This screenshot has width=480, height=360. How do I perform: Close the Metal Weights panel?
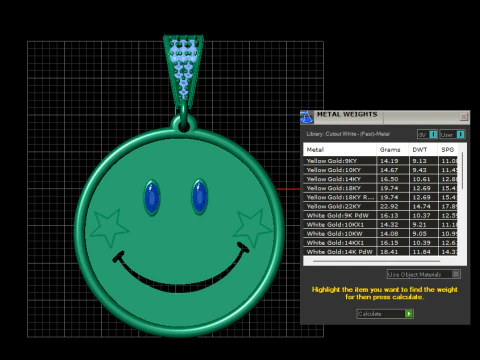click(x=464, y=117)
